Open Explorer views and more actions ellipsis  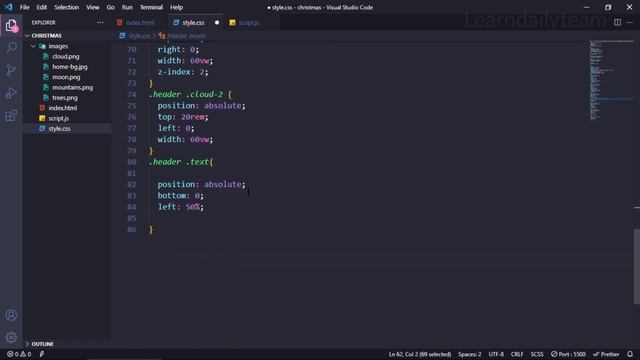[100, 22]
